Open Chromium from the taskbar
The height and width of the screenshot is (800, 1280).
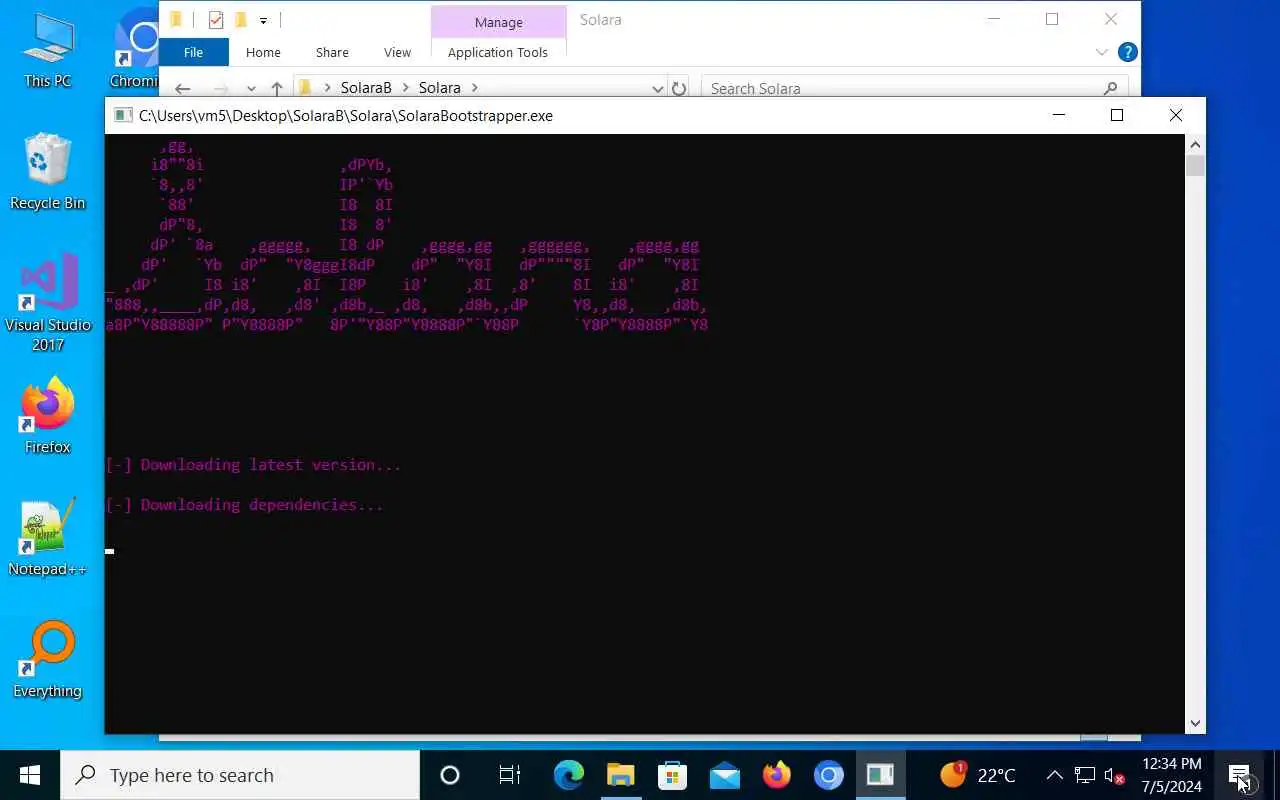[x=828, y=775]
